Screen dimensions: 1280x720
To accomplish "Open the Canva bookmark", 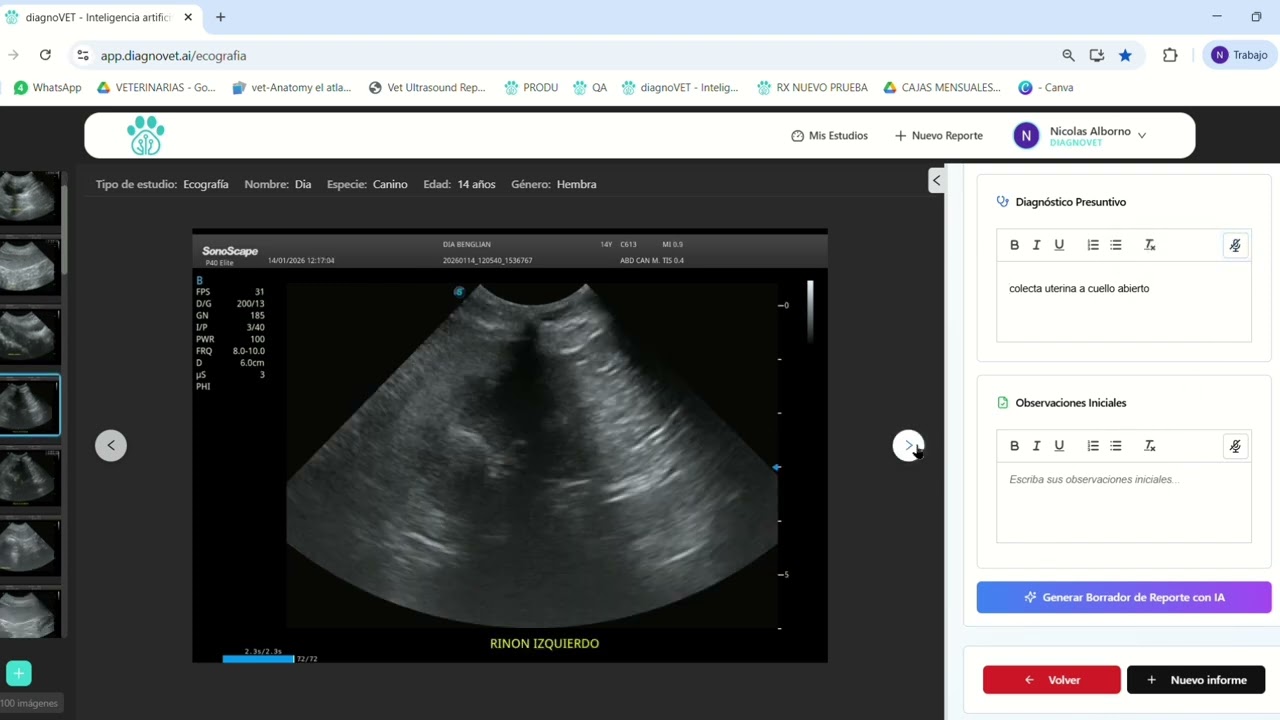I will (x=1046, y=87).
